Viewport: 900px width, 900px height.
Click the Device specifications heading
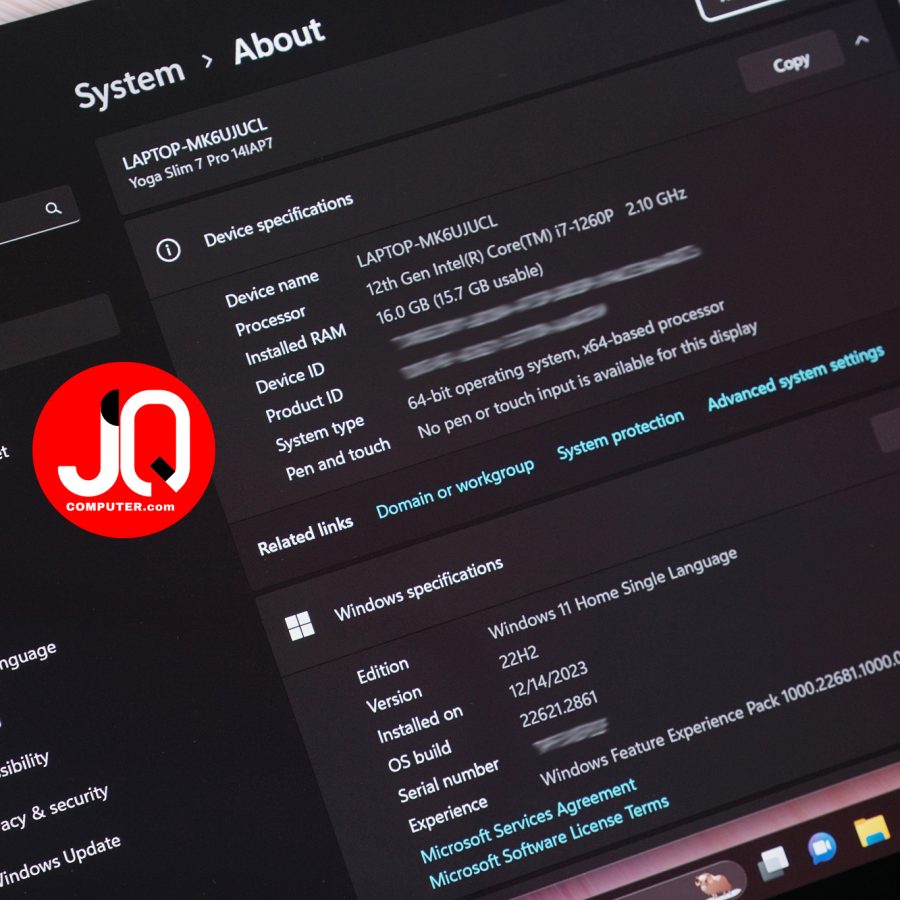pos(278,220)
